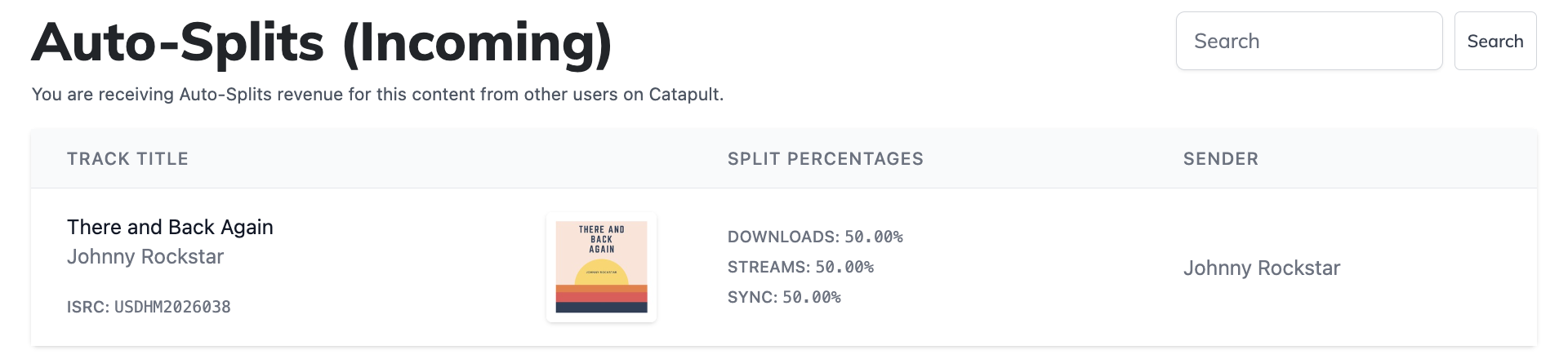Screen dimensions: 1568x359
Task: Click the ISRC code USDHM2026038
Action: point(172,307)
